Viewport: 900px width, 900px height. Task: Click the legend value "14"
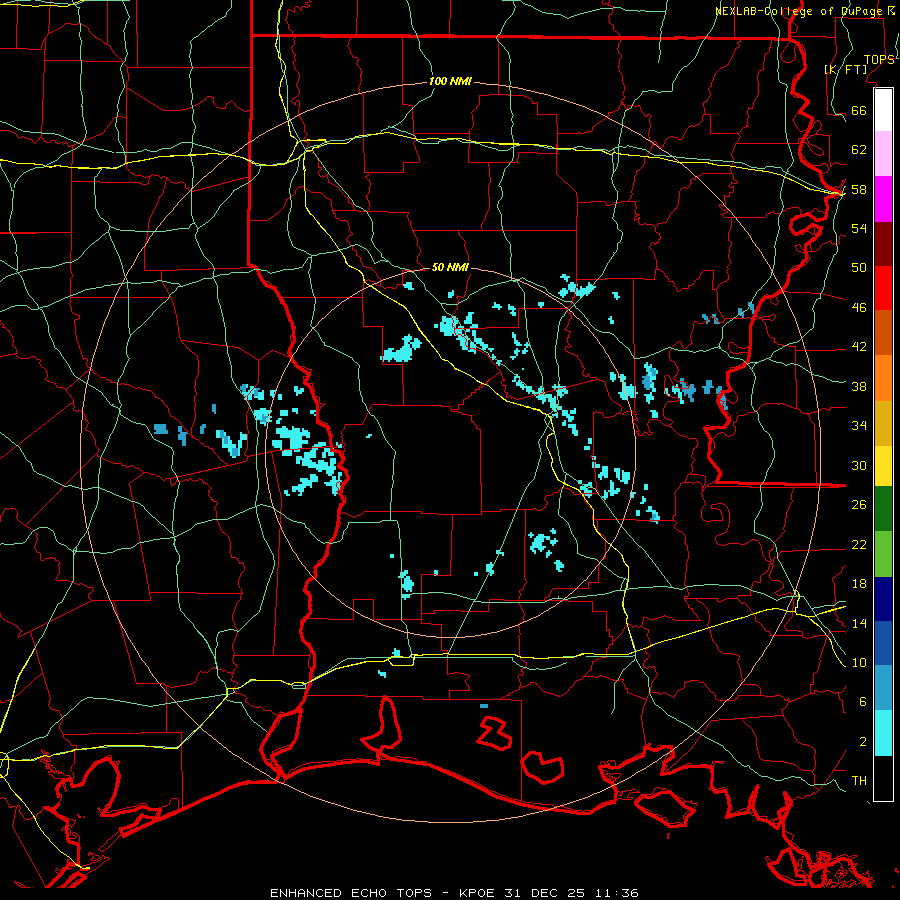point(859,623)
